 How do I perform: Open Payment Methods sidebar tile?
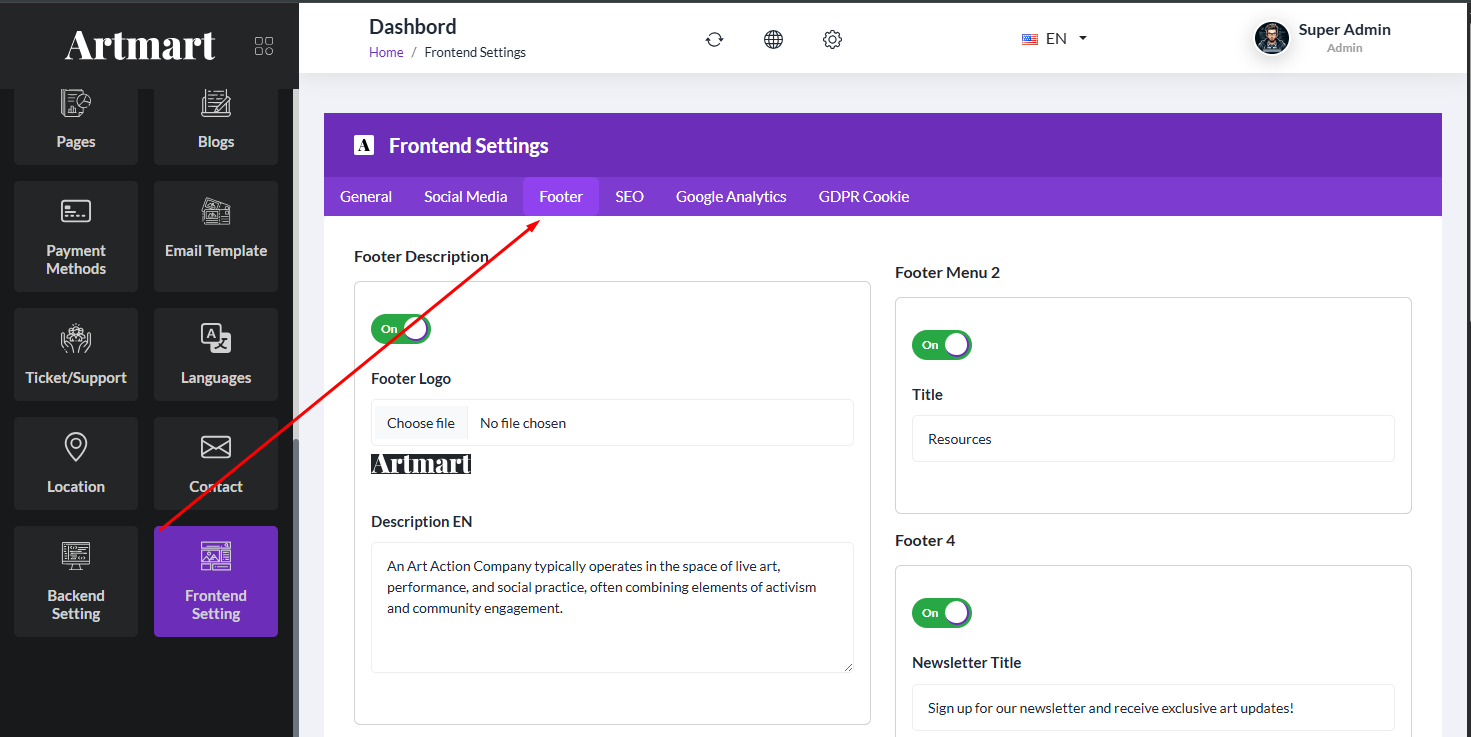tap(76, 236)
